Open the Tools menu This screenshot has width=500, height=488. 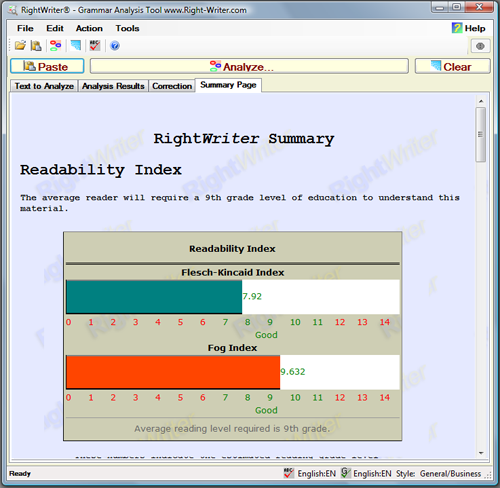[127, 28]
